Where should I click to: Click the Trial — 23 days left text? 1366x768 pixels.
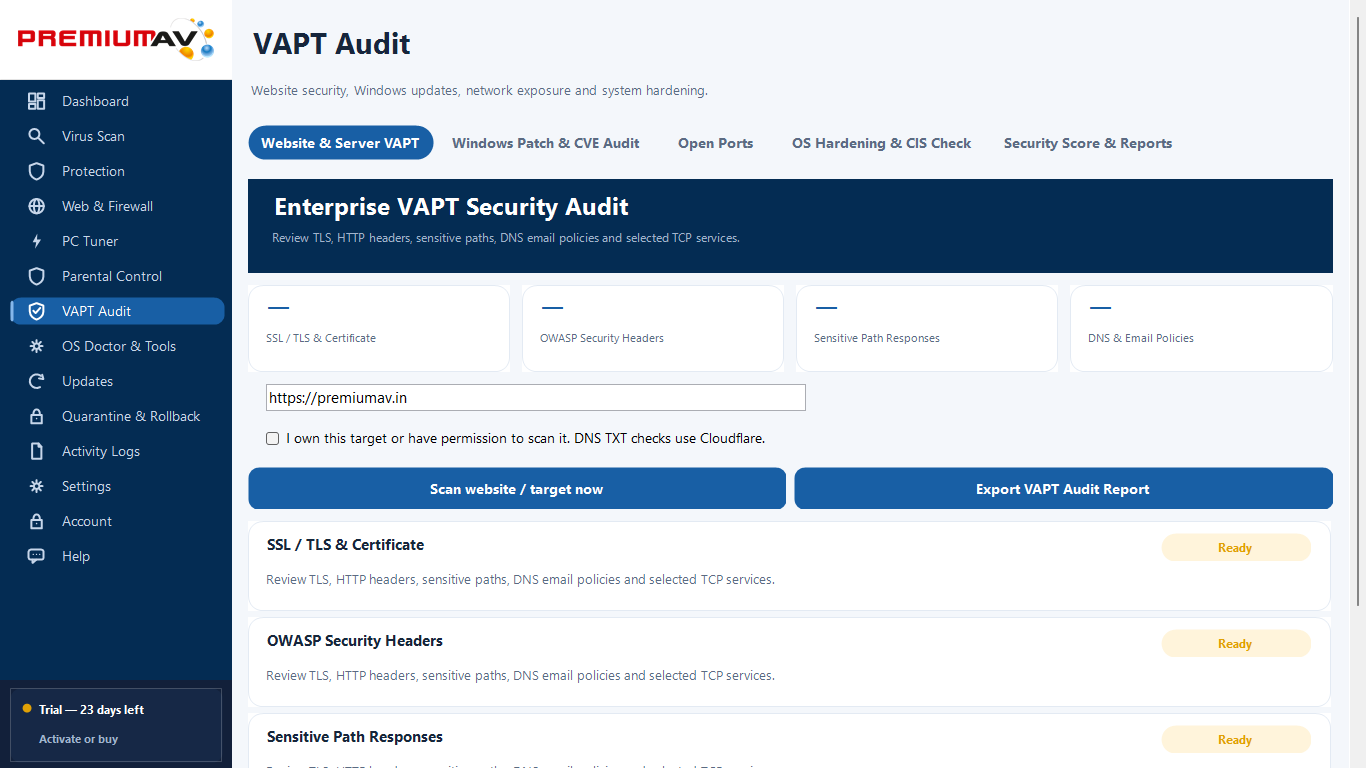91,710
